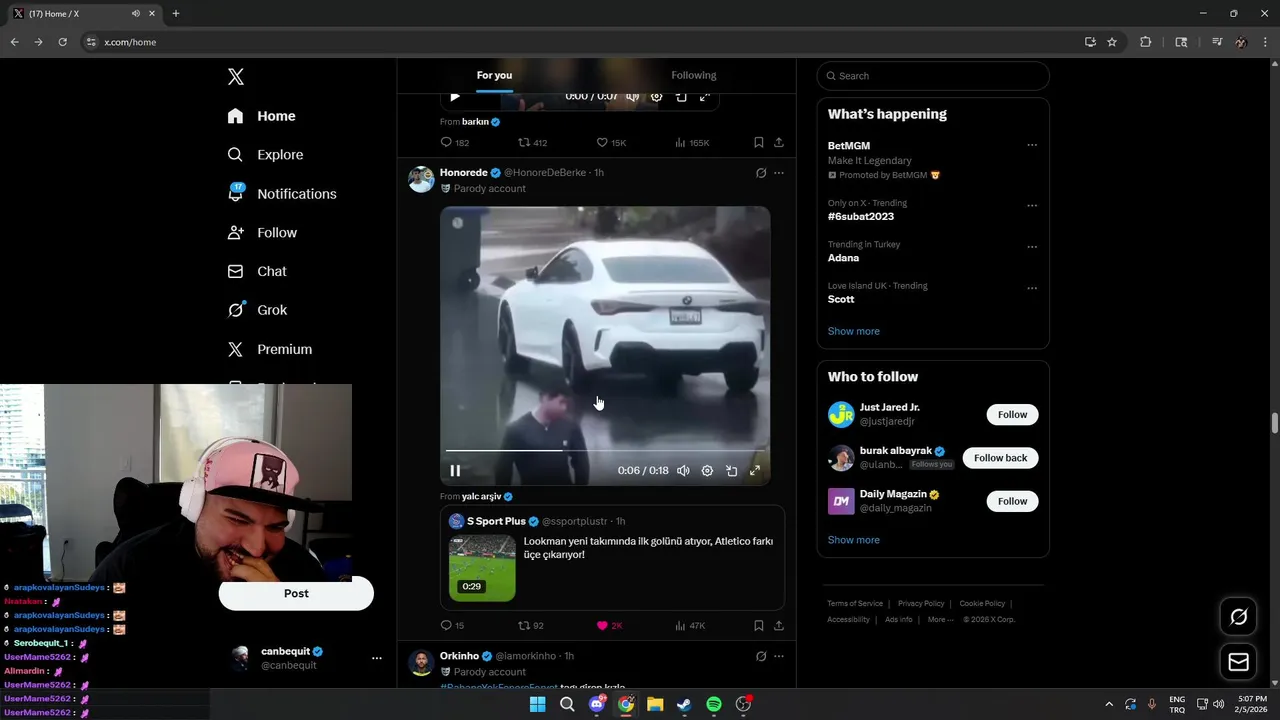The image size is (1280, 720).
Task: Click the X logo in the sidebar
Action: (x=236, y=77)
